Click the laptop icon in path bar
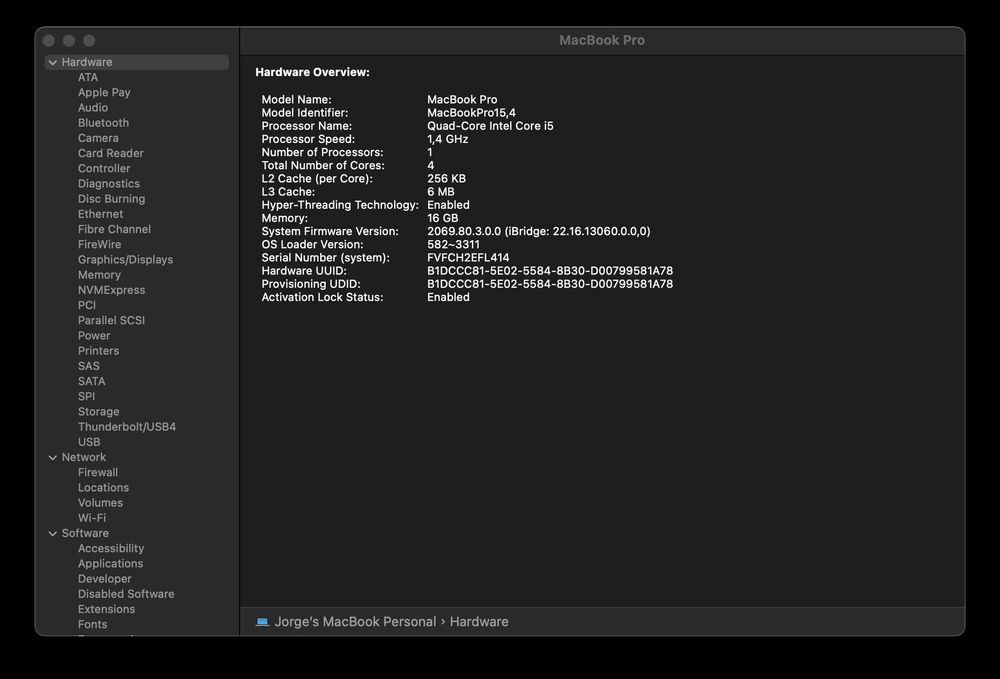 click(x=262, y=622)
